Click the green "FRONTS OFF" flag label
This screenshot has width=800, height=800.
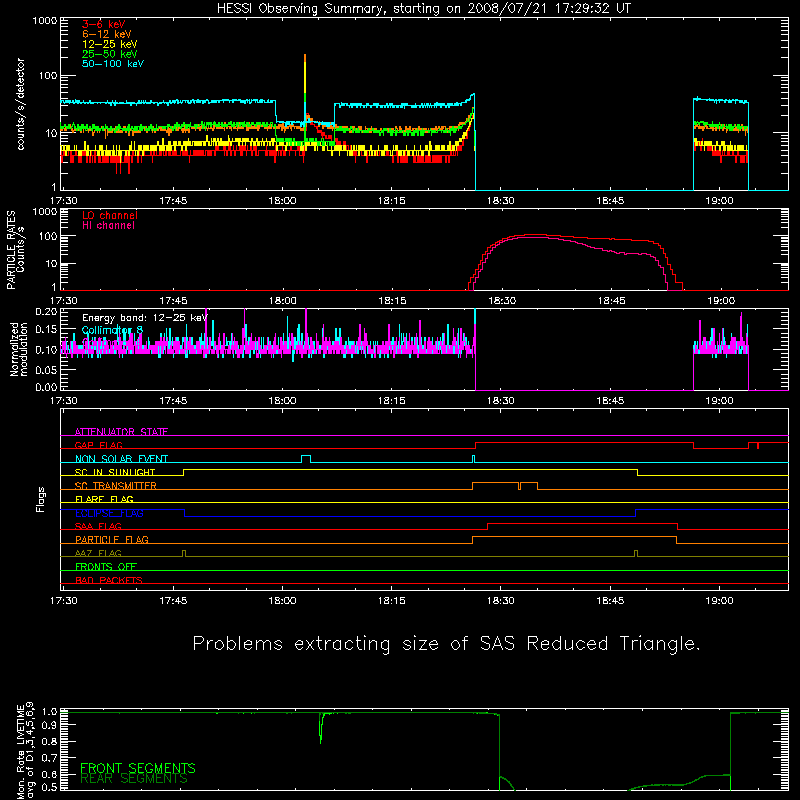click(106, 566)
